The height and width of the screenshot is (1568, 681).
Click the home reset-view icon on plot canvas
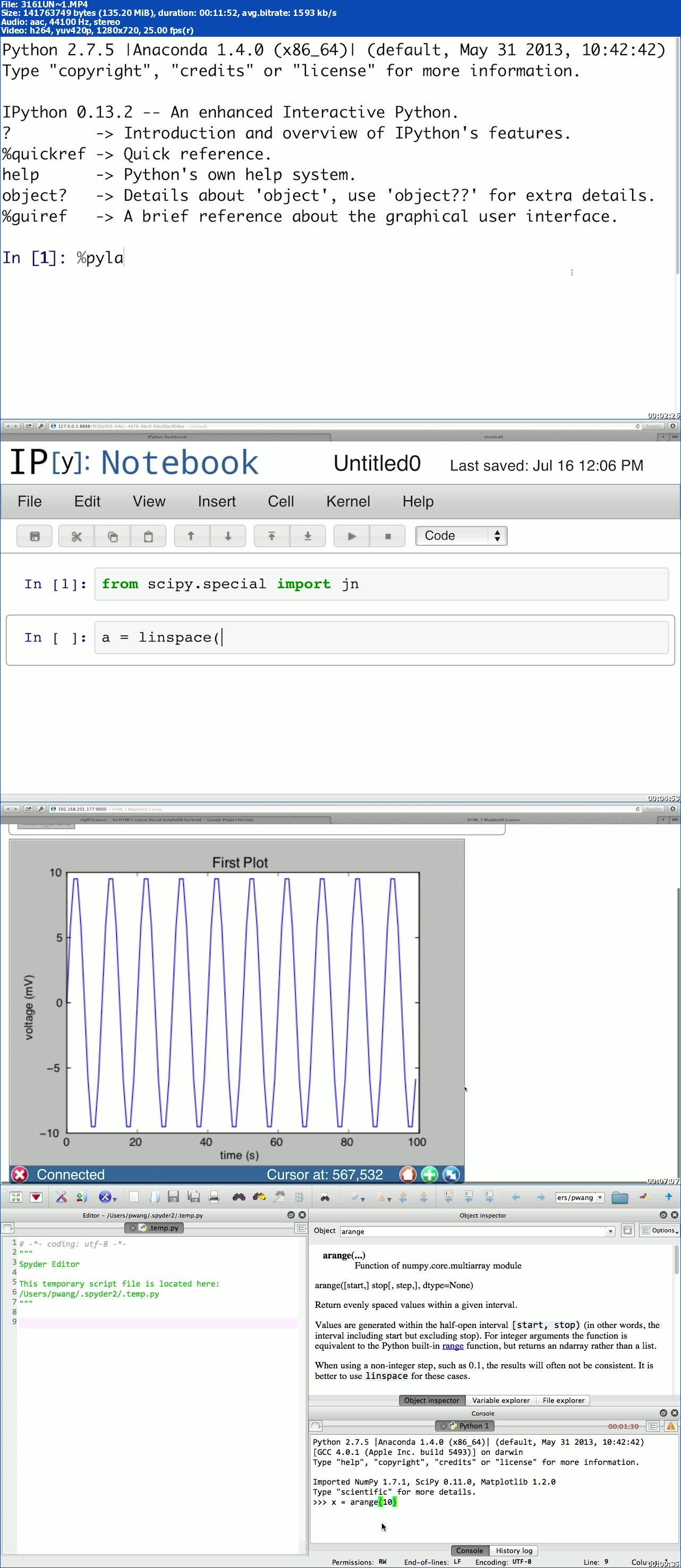(x=407, y=1175)
